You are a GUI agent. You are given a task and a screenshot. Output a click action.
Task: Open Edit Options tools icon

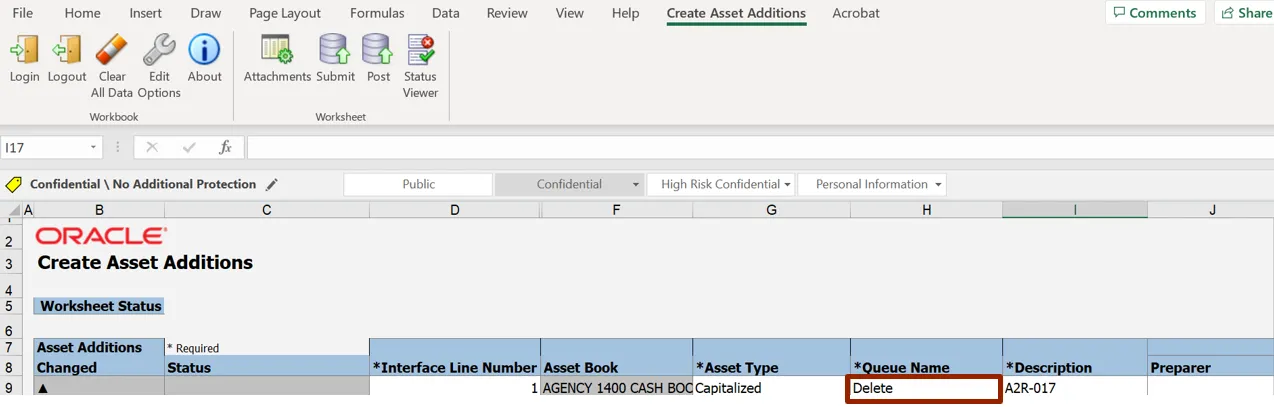tap(159, 50)
